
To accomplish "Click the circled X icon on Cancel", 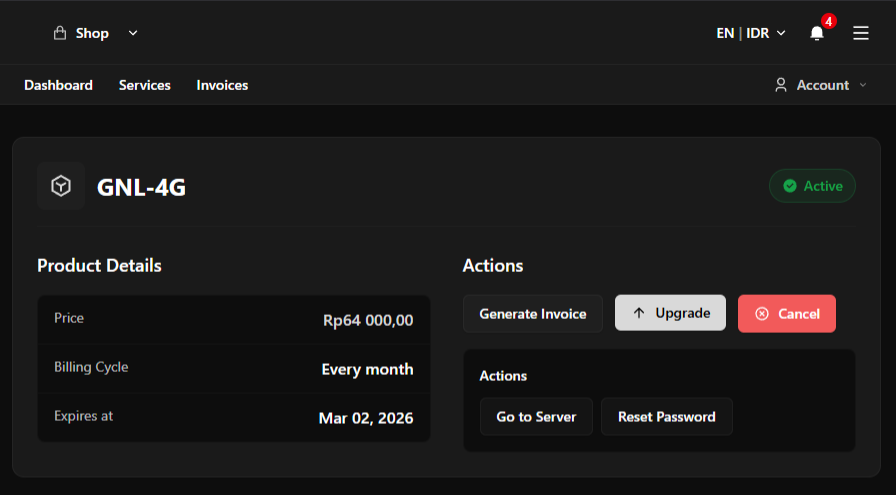I will [x=762, y=314].
